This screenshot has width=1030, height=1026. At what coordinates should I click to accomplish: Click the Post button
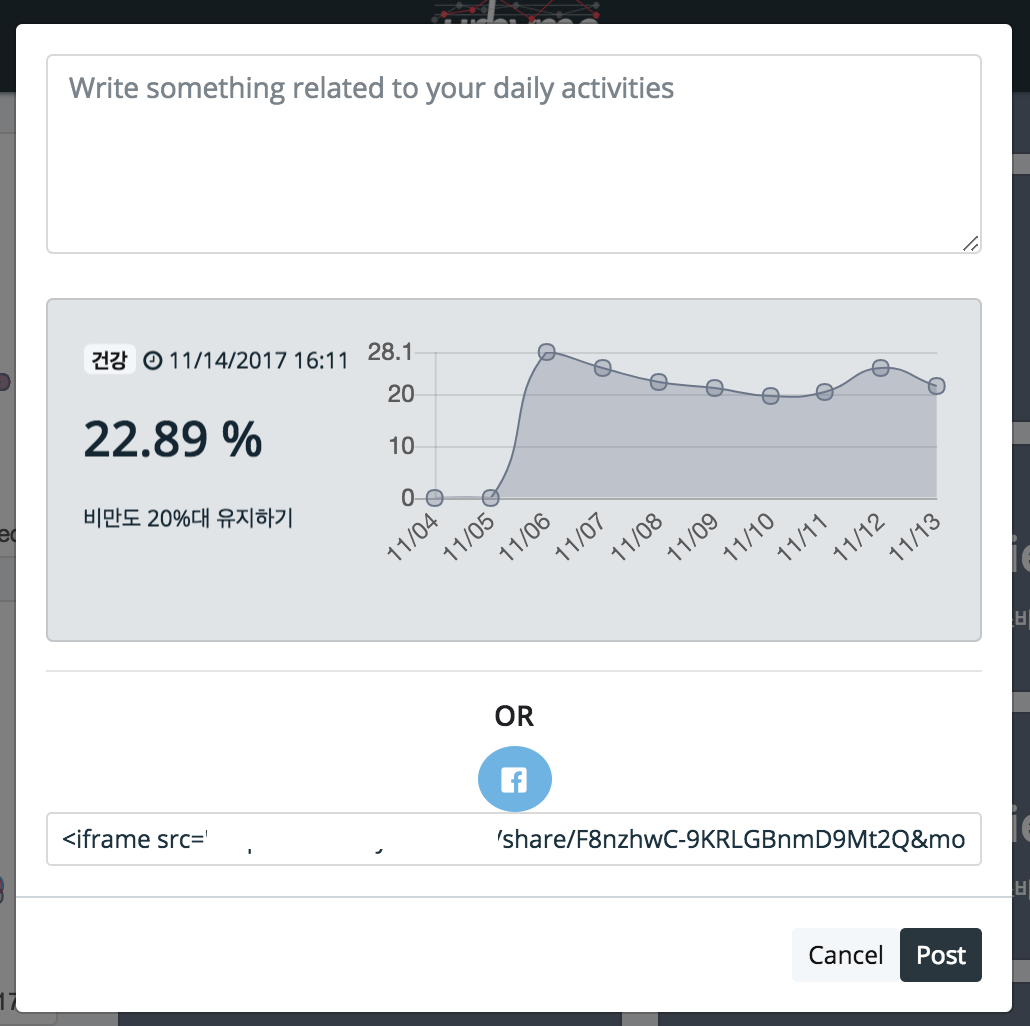point(941,955)
